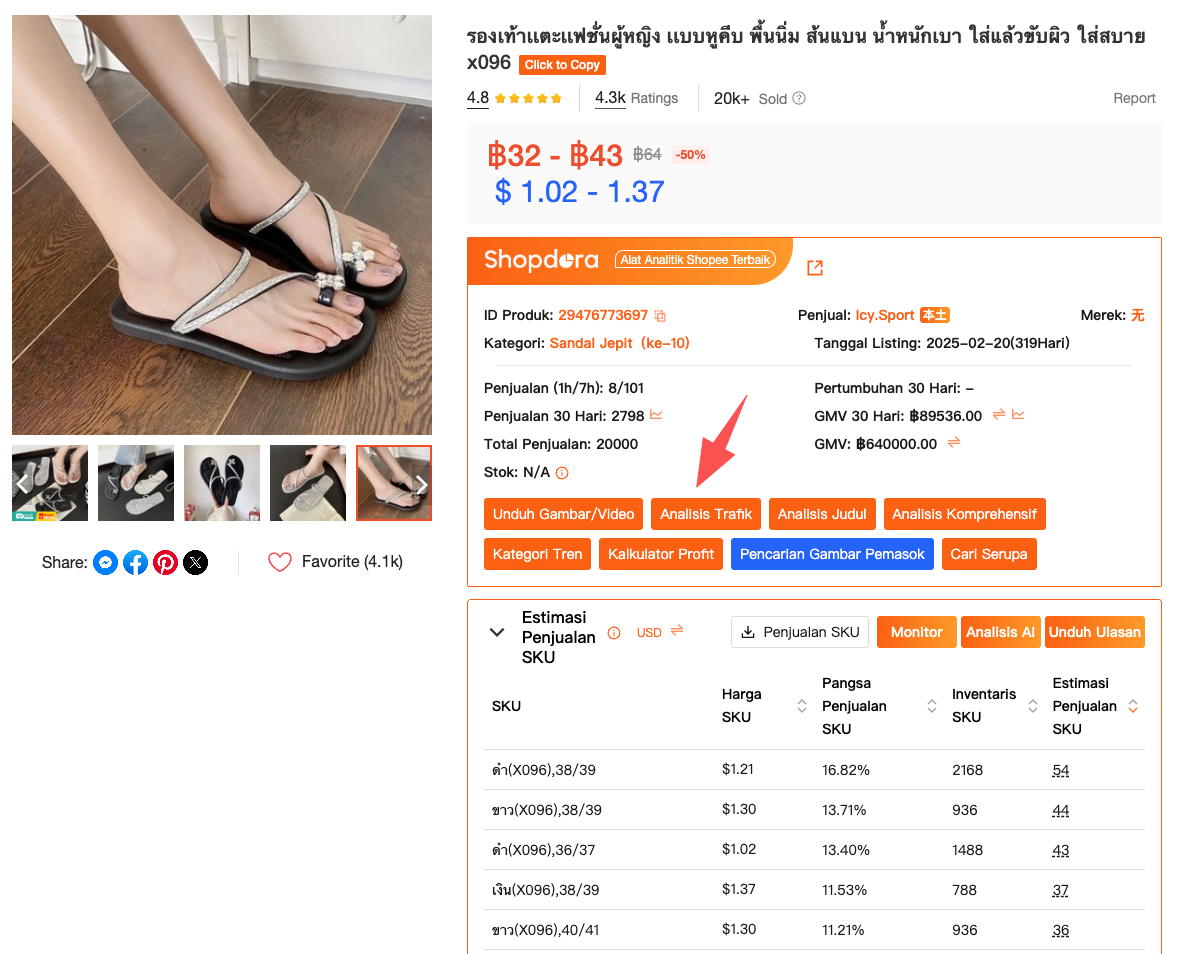Viewport: 1178px width, 954px height.
Task: Select the black sandals thumbnail
Action: [222, 483]
